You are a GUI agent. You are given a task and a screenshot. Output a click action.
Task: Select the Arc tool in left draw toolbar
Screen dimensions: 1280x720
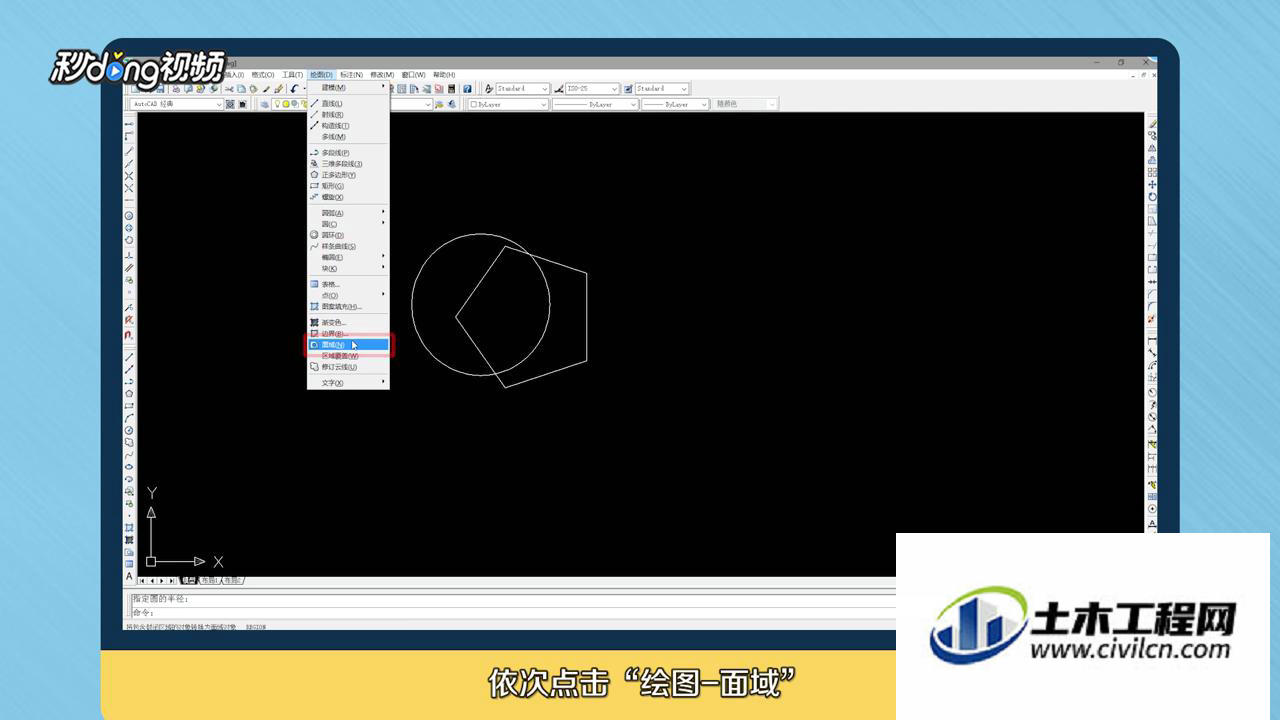(129, 418)
